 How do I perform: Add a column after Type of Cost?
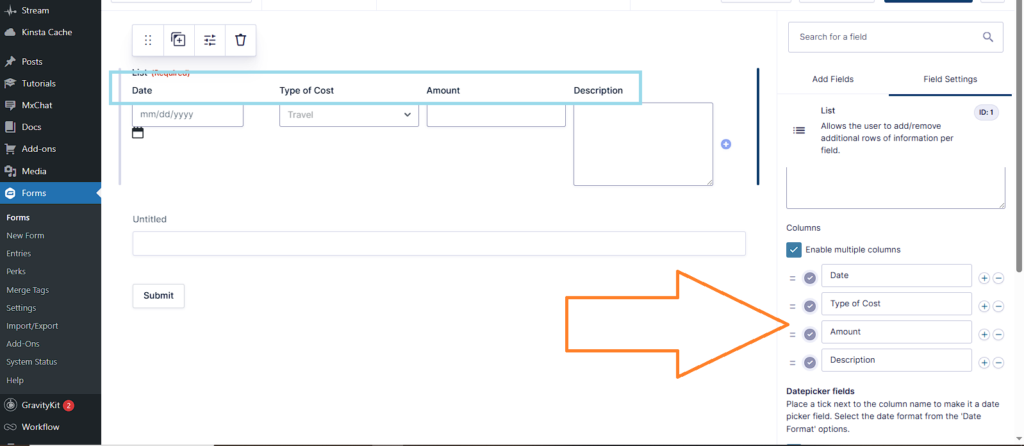pyautogui.click(x=984, y=307)
